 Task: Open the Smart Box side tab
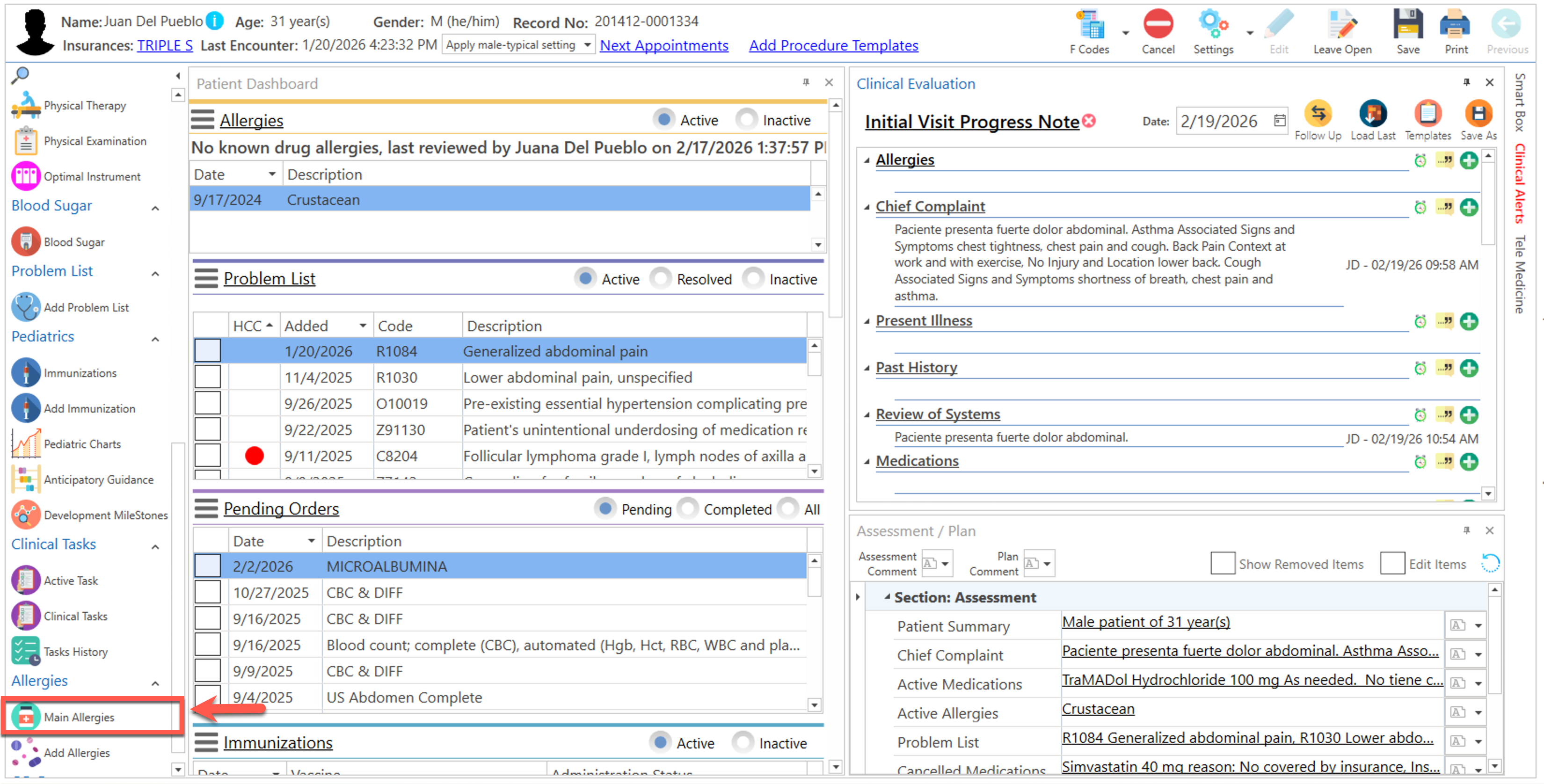[x=1519, y=102]
